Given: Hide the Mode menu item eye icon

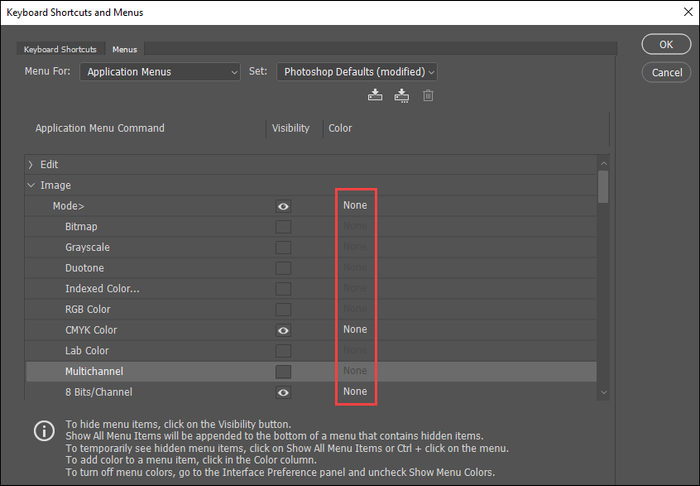Looking at the screenshot, I should pos(284,206).
